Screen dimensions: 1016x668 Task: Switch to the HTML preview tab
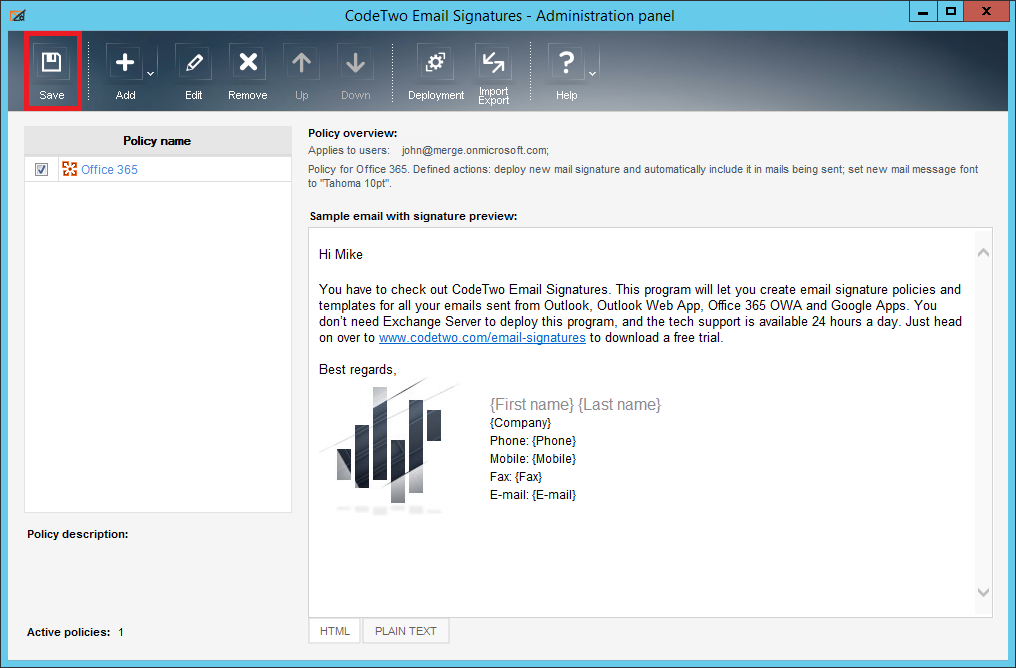pyautogui.click(x=334, y=631)
